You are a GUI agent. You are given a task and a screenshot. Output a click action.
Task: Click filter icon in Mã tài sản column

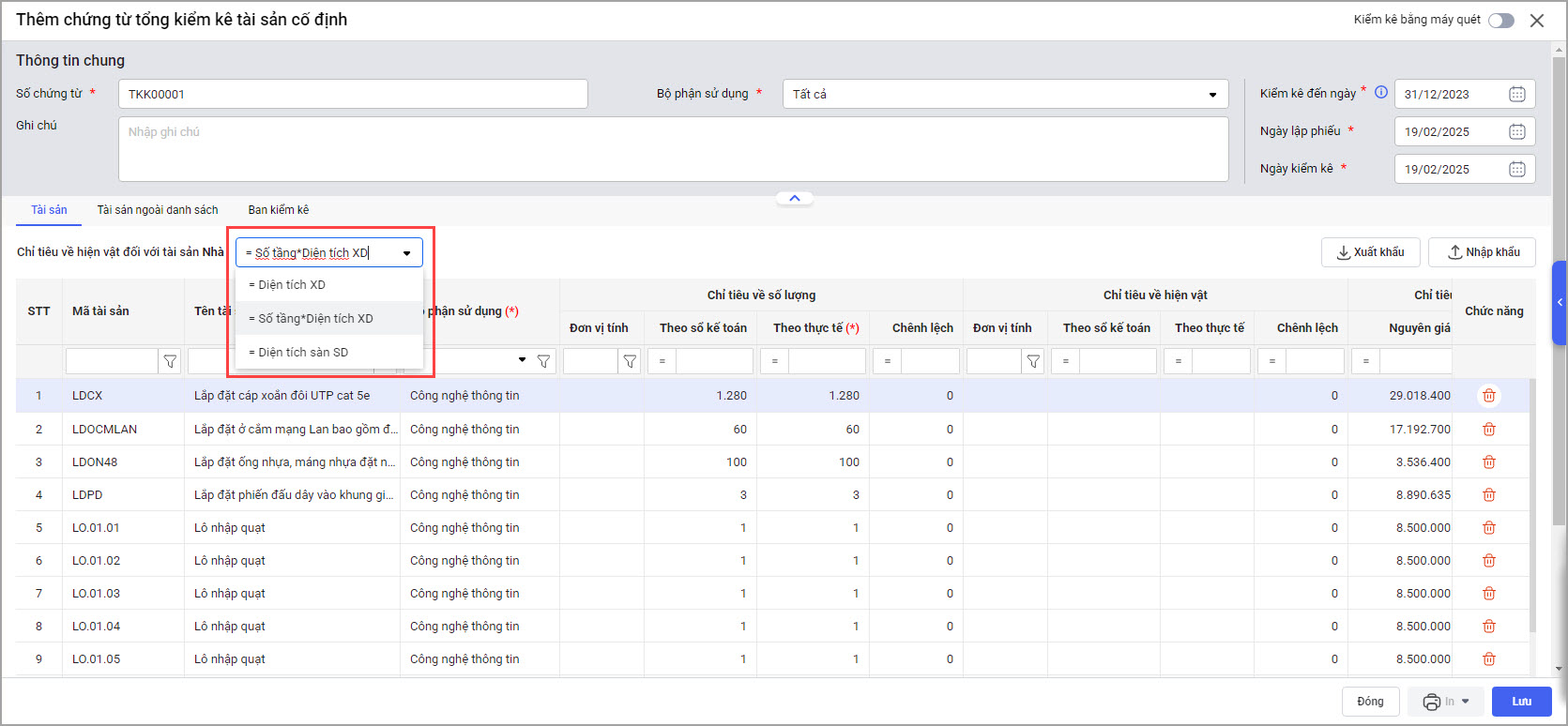[x=170, y=361]
